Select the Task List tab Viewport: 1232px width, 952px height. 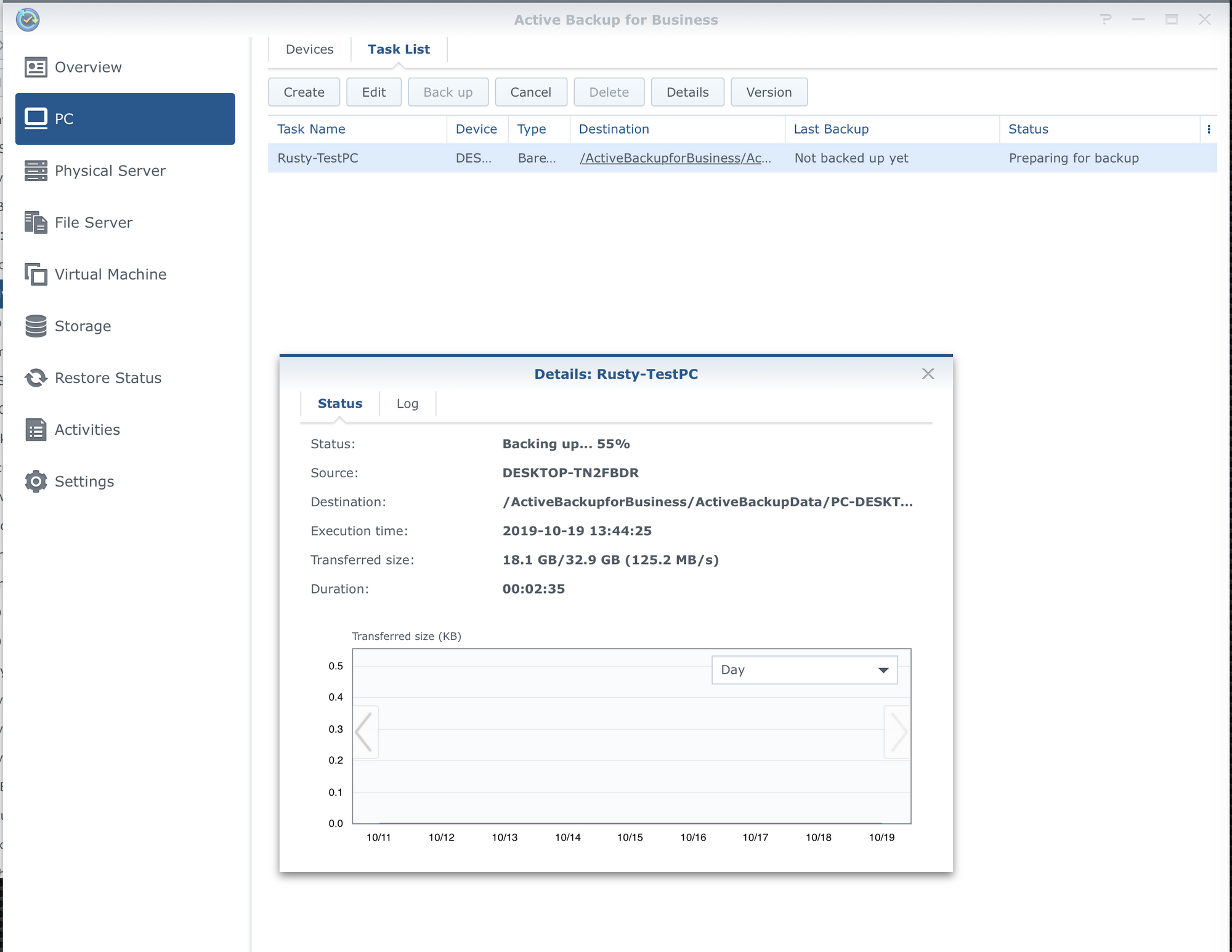[399, 49]
